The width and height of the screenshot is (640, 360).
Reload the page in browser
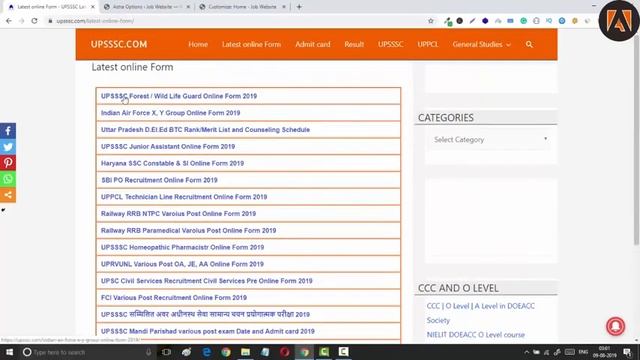tap(34, 21)
